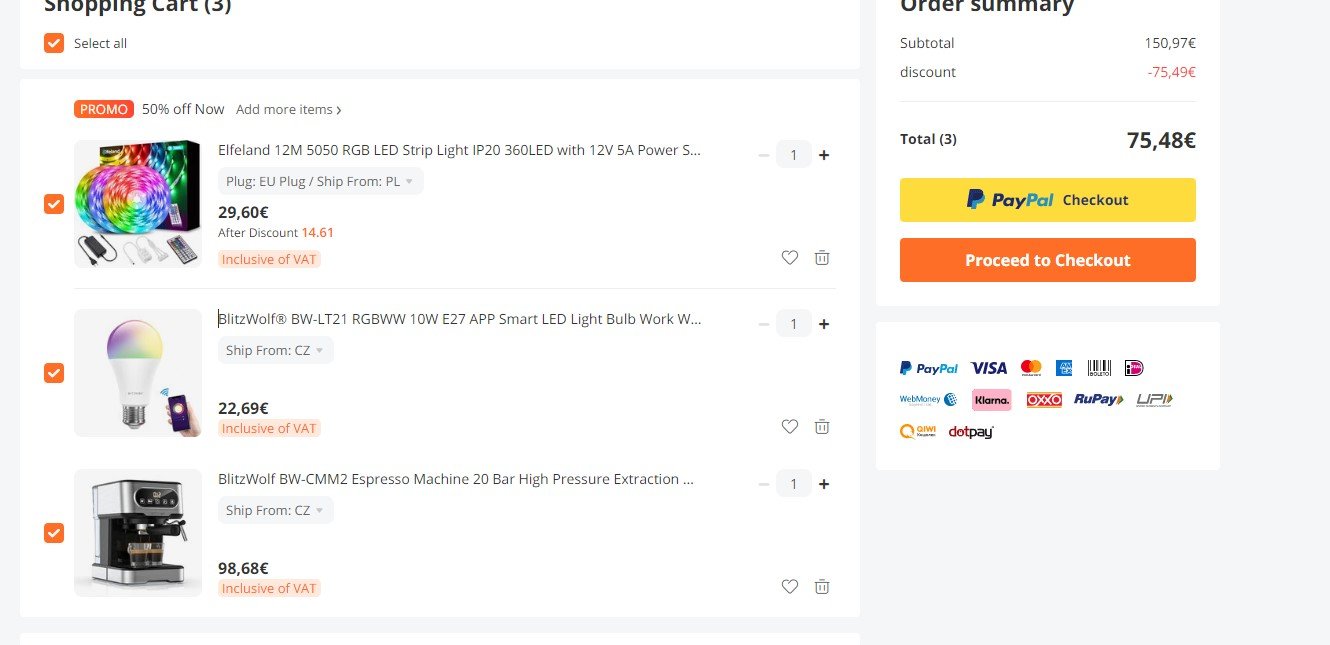
Task: Click the Boleto barcode logo
Action: 1099,368
